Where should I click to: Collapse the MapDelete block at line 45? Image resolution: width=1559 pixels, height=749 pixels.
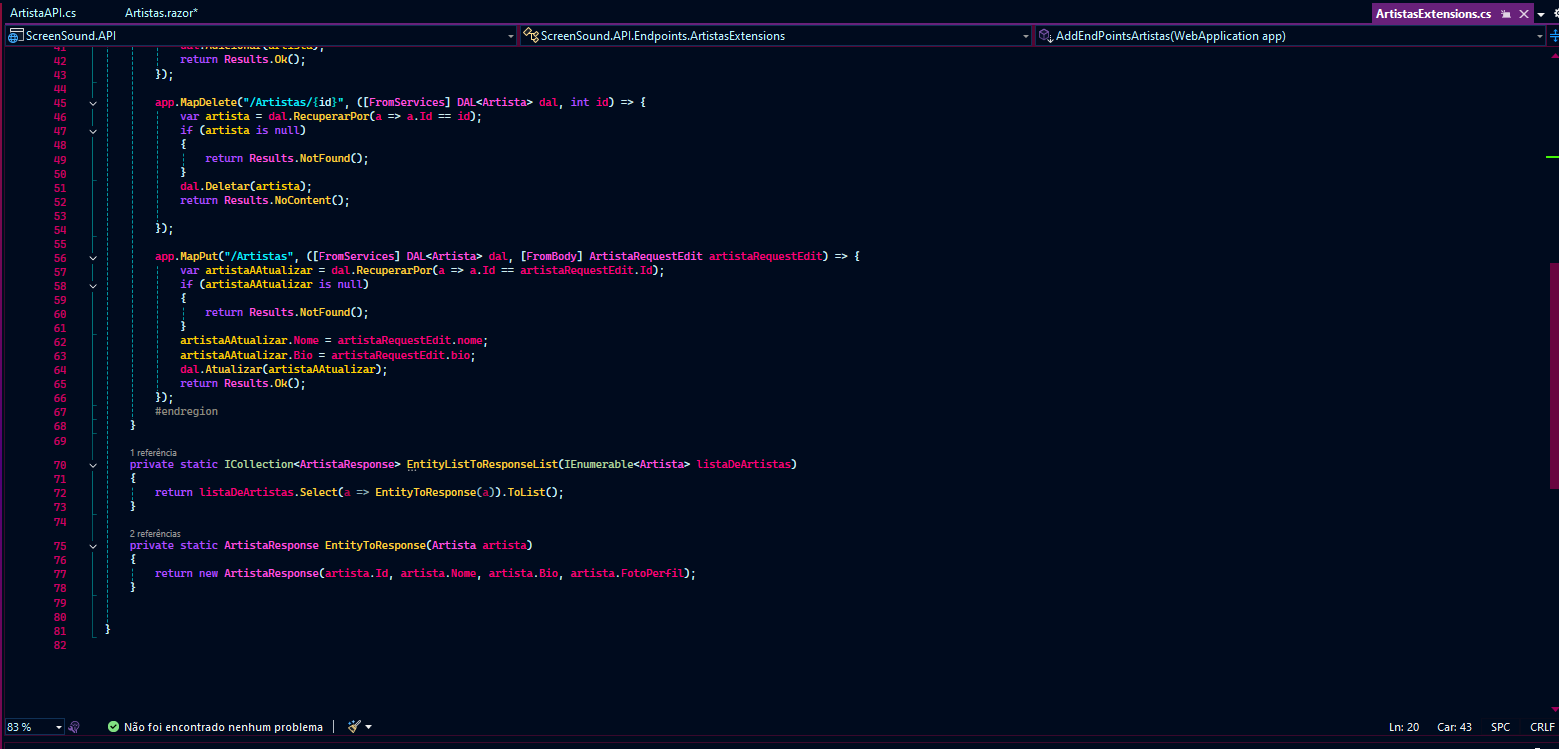[x=93, y=103]
